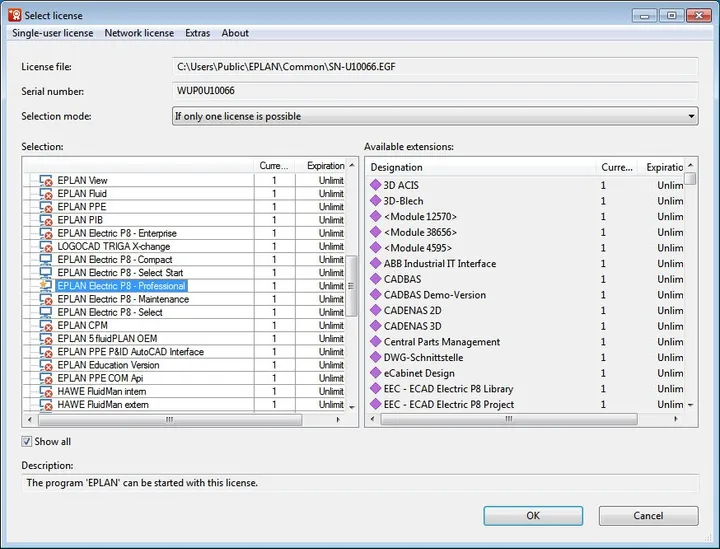Click the icon beside EPLAN PIB
Viewport: 720px width, 549px height.
pos(46,220)
